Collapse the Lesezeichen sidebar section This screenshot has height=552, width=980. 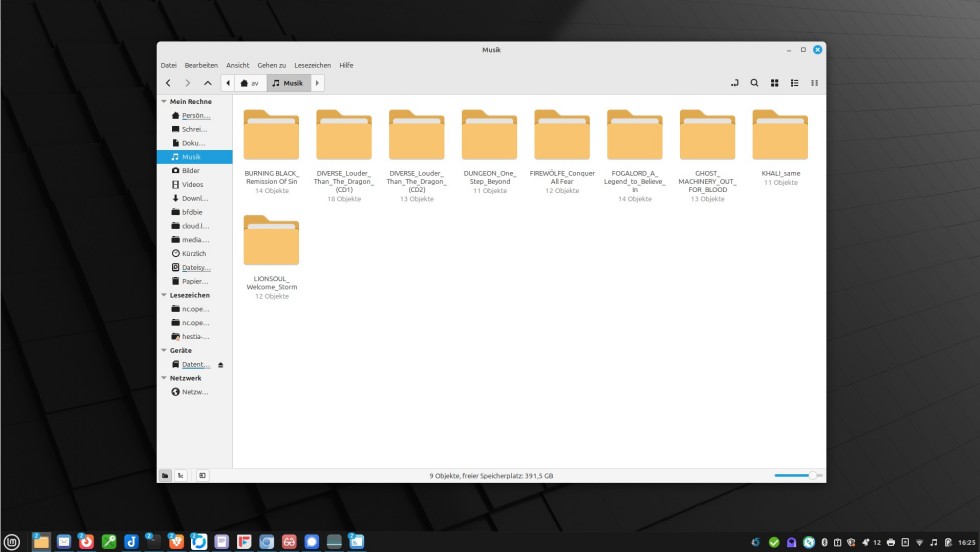pos(164,296)
